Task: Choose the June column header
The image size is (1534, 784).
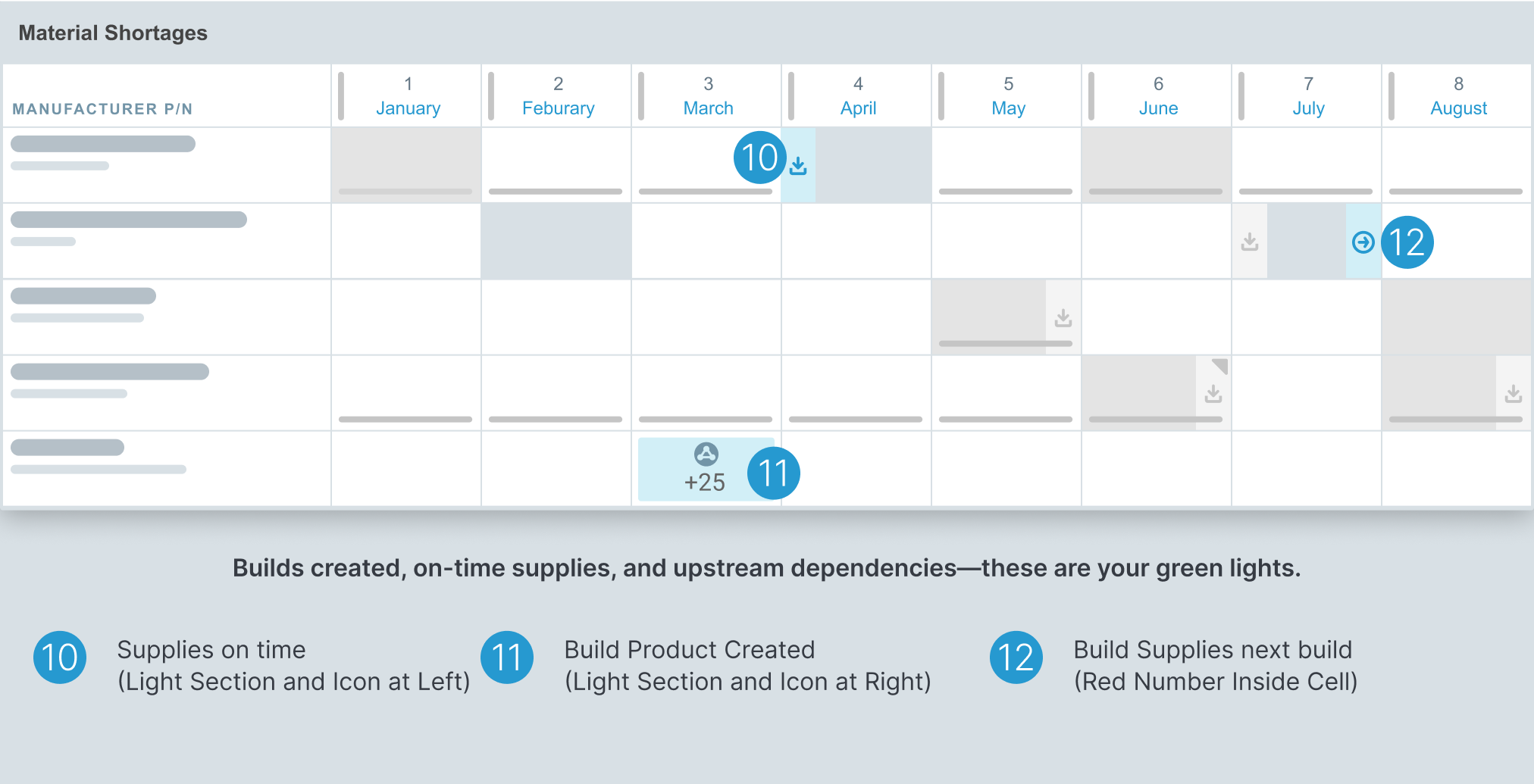Action: click(1158, 96)
